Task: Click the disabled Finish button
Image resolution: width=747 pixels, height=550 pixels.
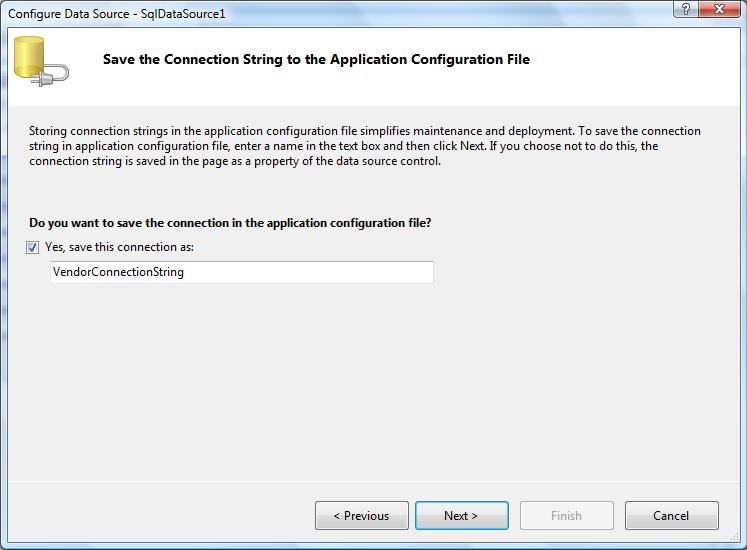Action: pyautogui.click(x=566, y=516)
